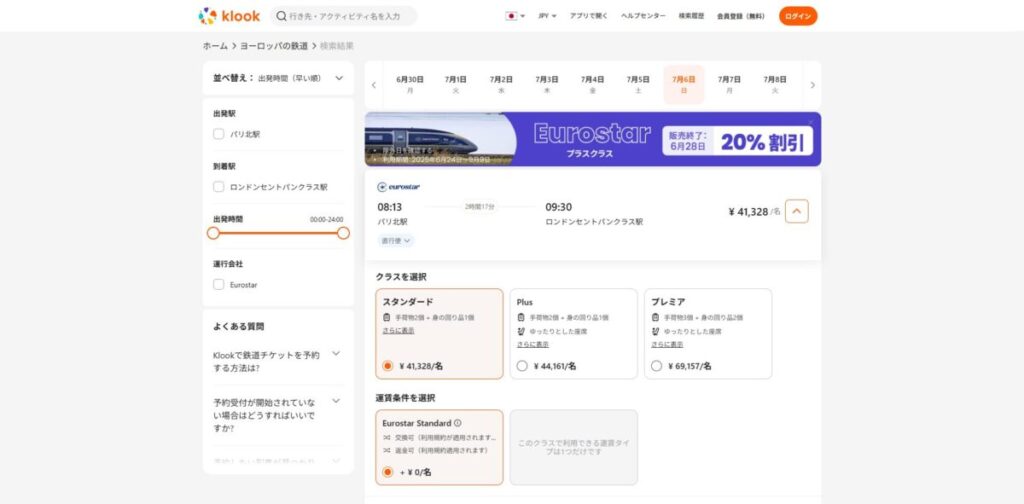Screen dimensions: 1024x504
Task: Click luggage icon in スタンダード card
Action: point(387,317)
